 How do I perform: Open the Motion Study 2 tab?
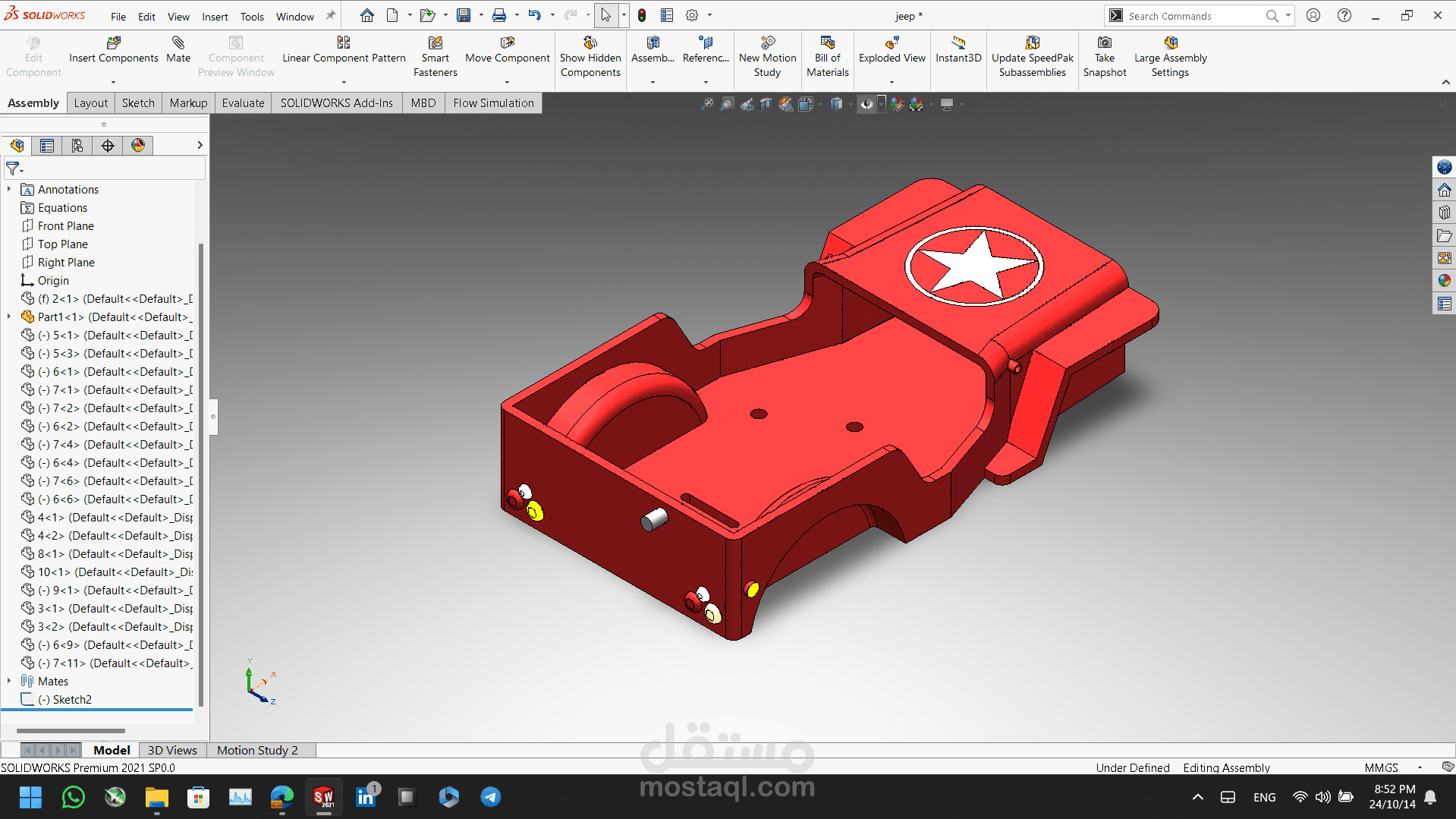point(257,750)
